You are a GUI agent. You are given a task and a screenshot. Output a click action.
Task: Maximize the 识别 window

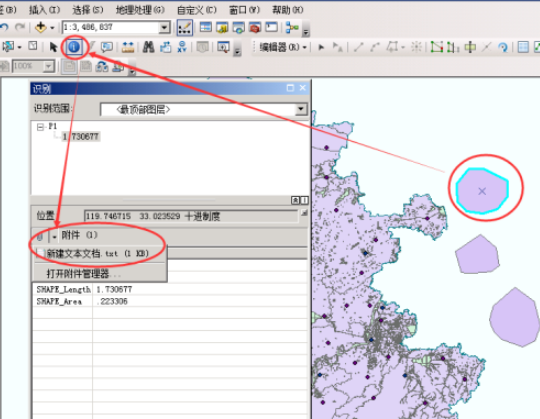290,88
